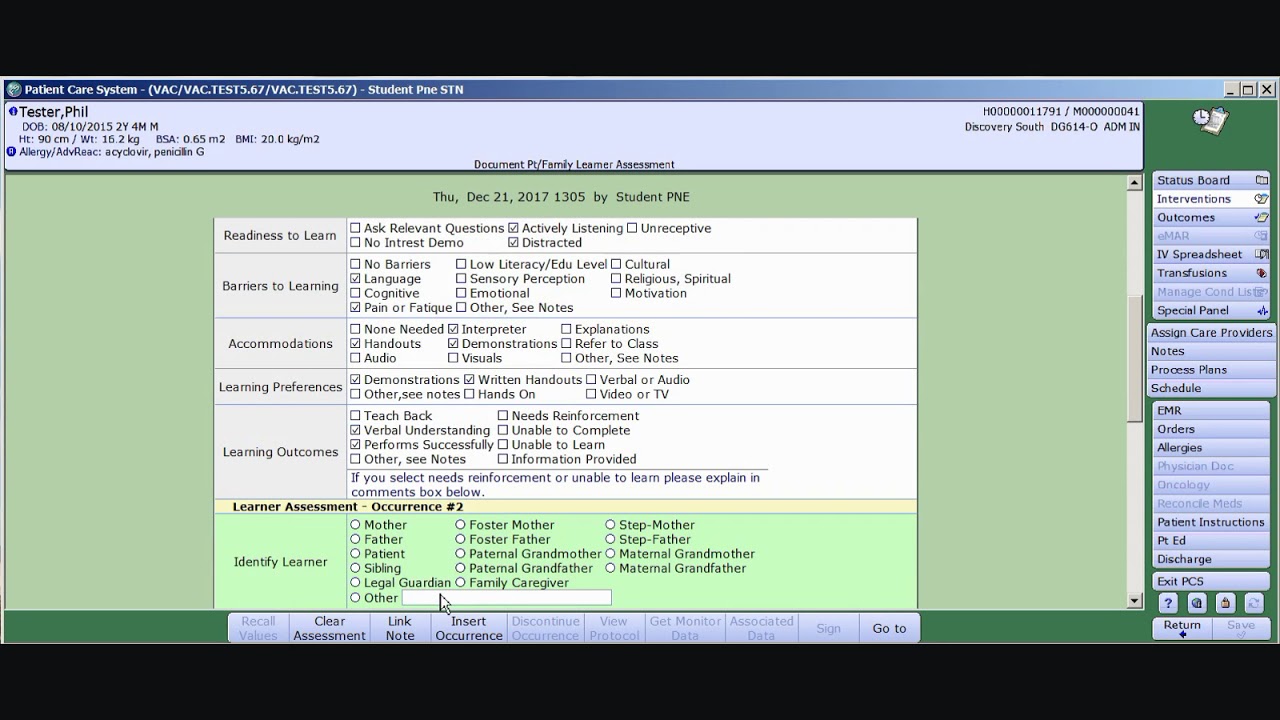Open Transfusions panel
The width and height of the screenshot is (1280, 720).
click(1211, 273)
